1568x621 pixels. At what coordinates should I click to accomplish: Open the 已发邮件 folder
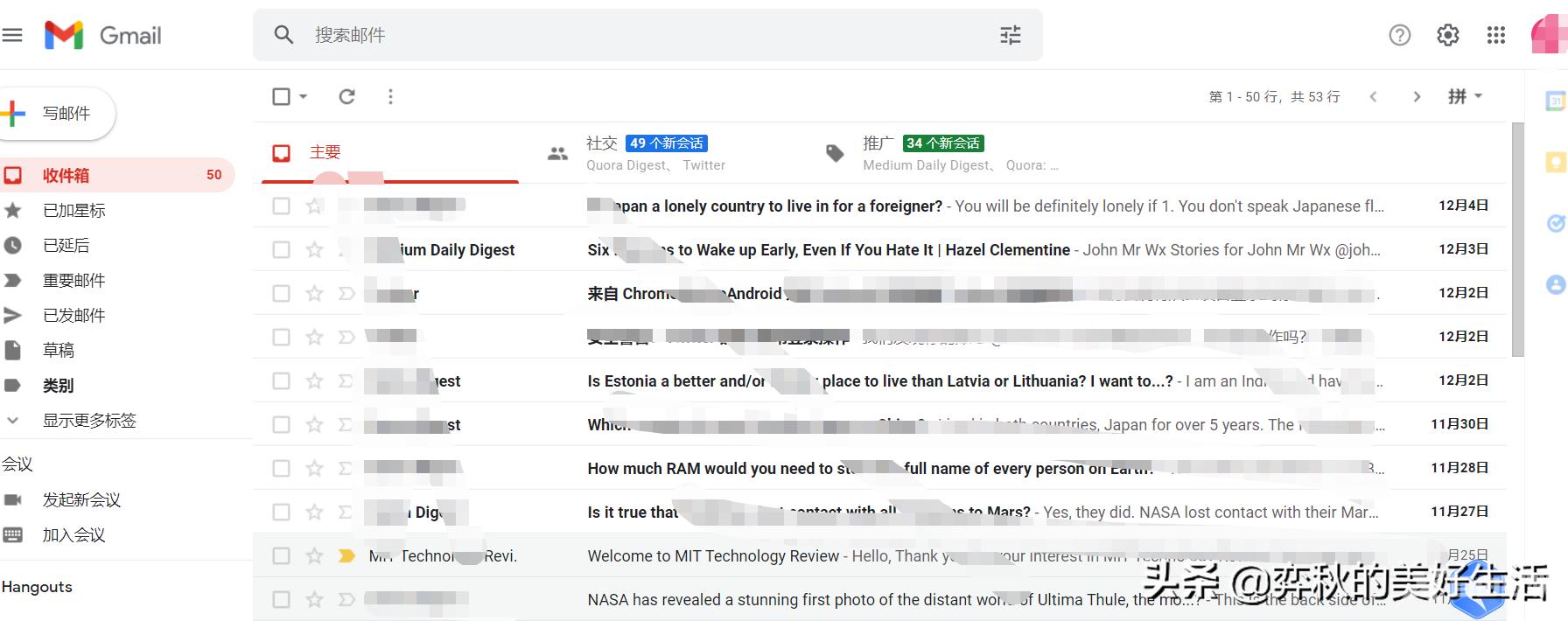73,316
